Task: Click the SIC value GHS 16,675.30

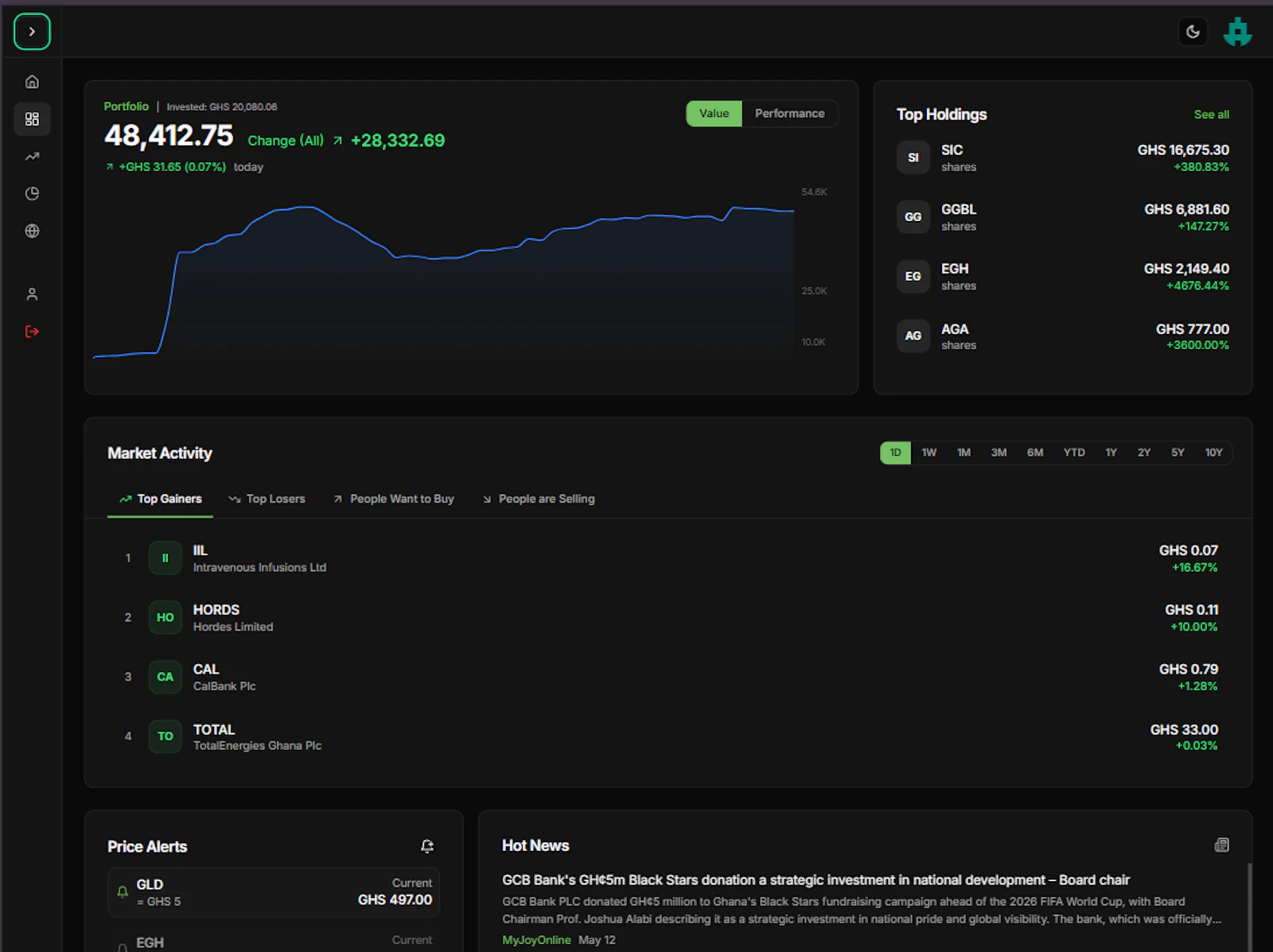Action: pos(1183,150)
